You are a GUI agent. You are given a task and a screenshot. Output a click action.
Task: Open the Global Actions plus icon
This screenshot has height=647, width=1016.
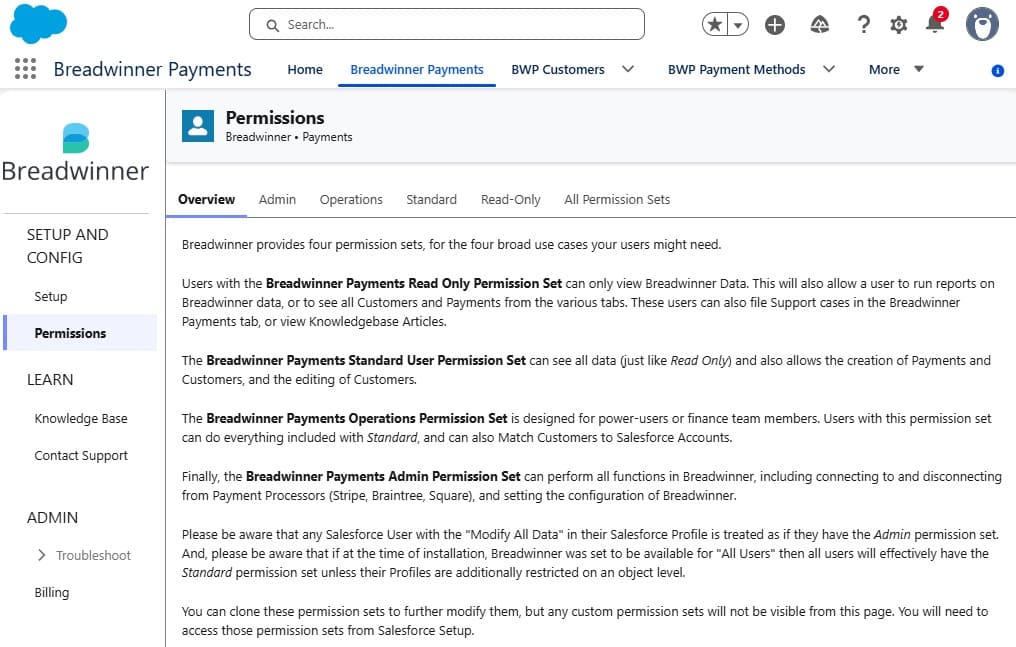point(774,25)
